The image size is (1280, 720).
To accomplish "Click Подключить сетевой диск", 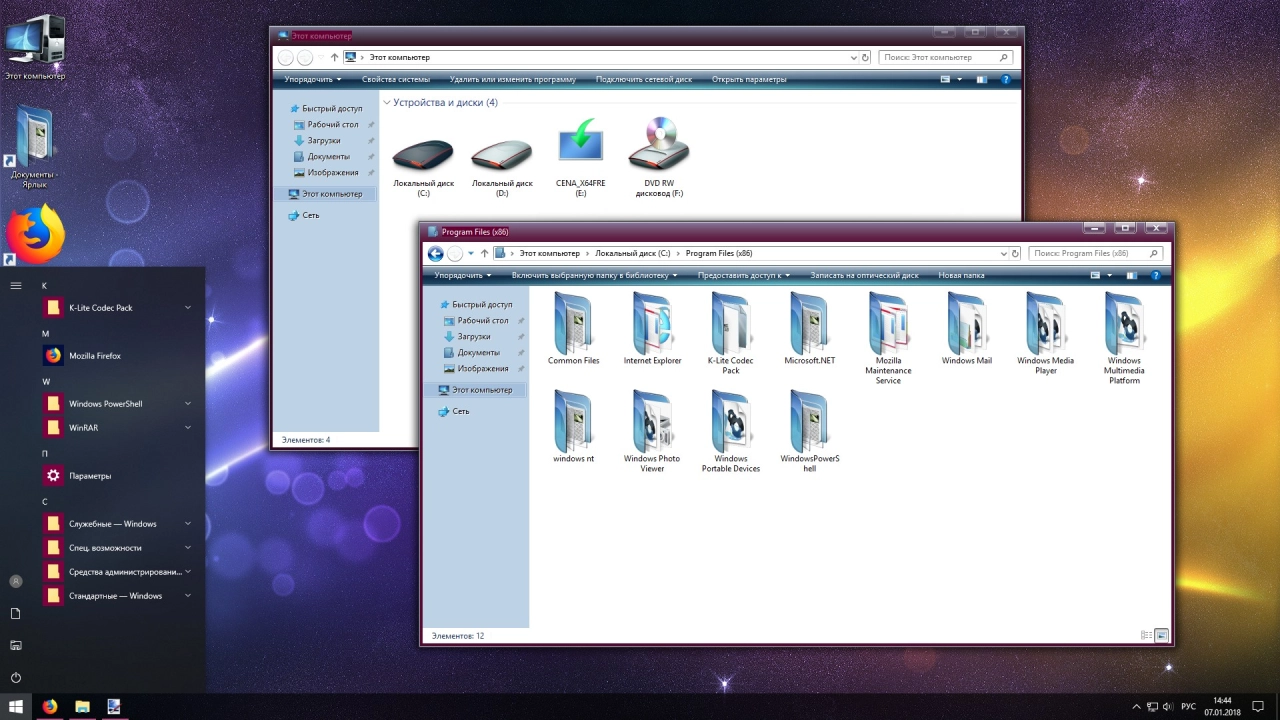I will pyautogui.click(x=644, y=79).
